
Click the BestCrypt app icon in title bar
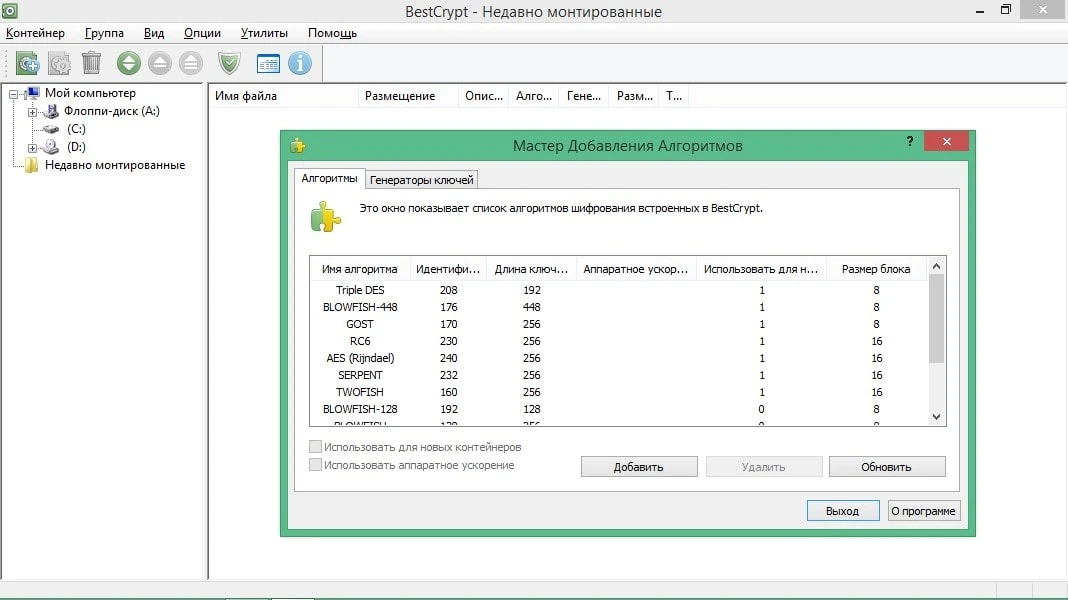point(10,10)
